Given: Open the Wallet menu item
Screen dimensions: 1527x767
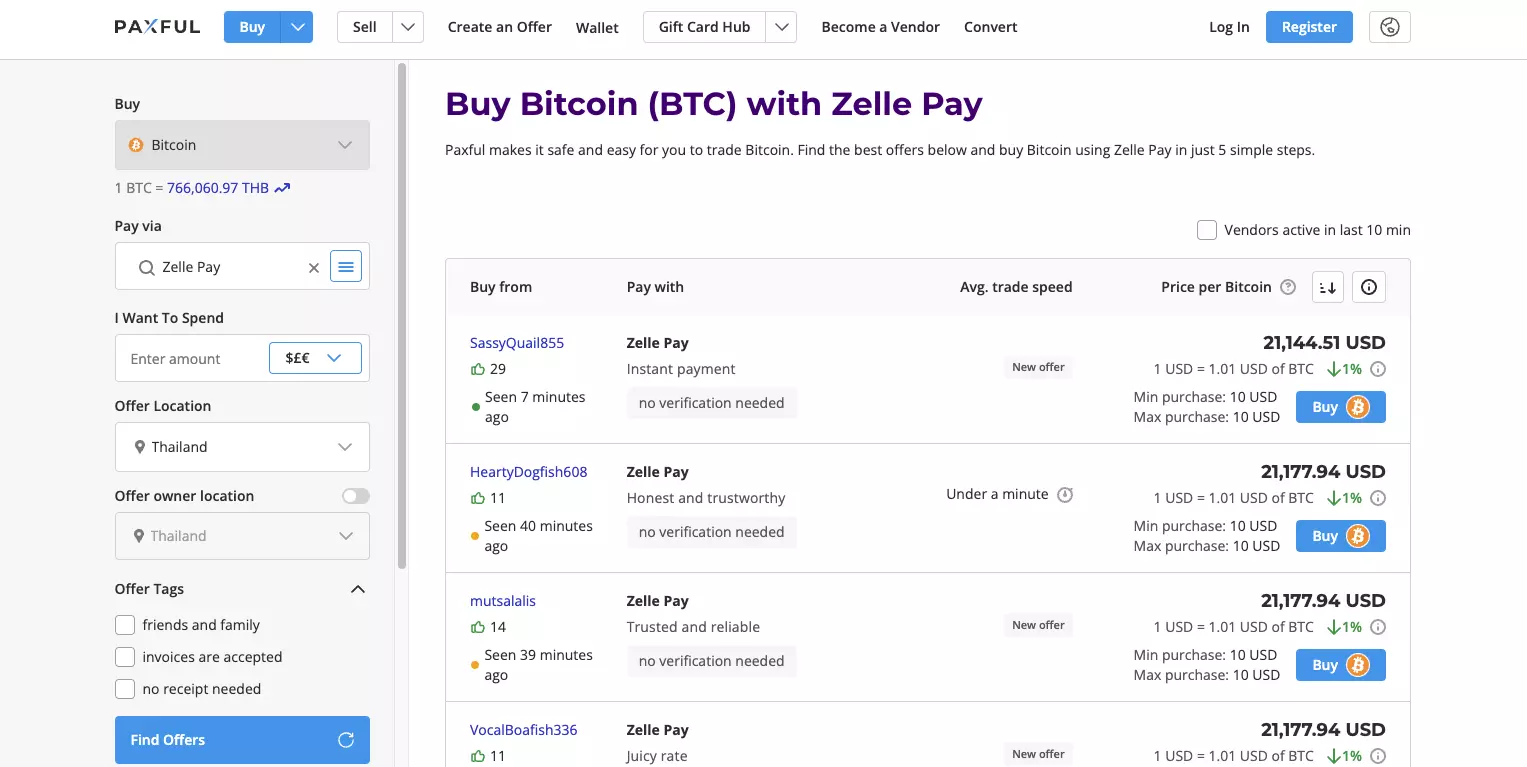Looking at the screenshot, I should click(x=597, y=28).
